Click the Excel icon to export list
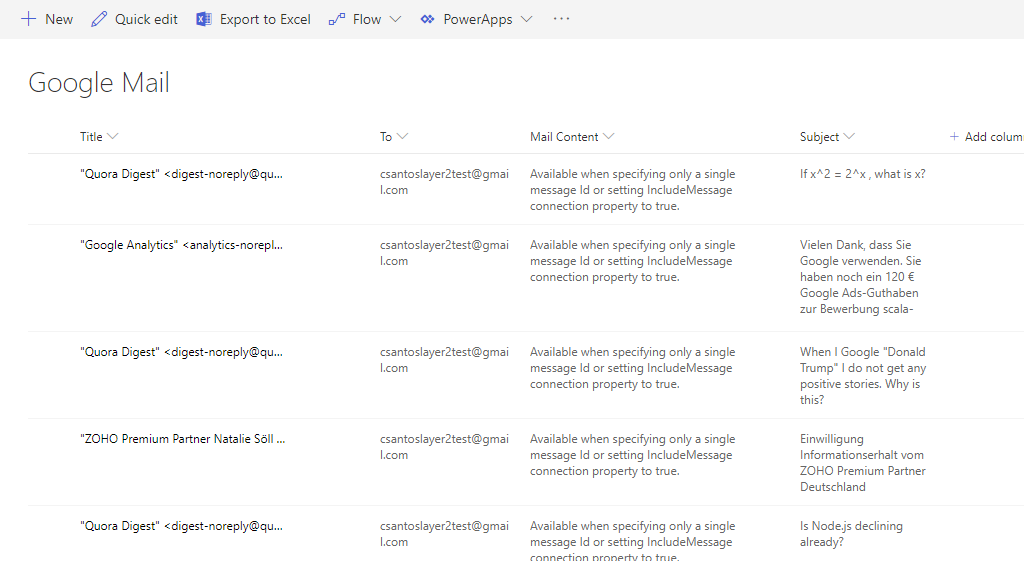The width and height of the screenshot is (1024, 561). click(x=204, y=19)
